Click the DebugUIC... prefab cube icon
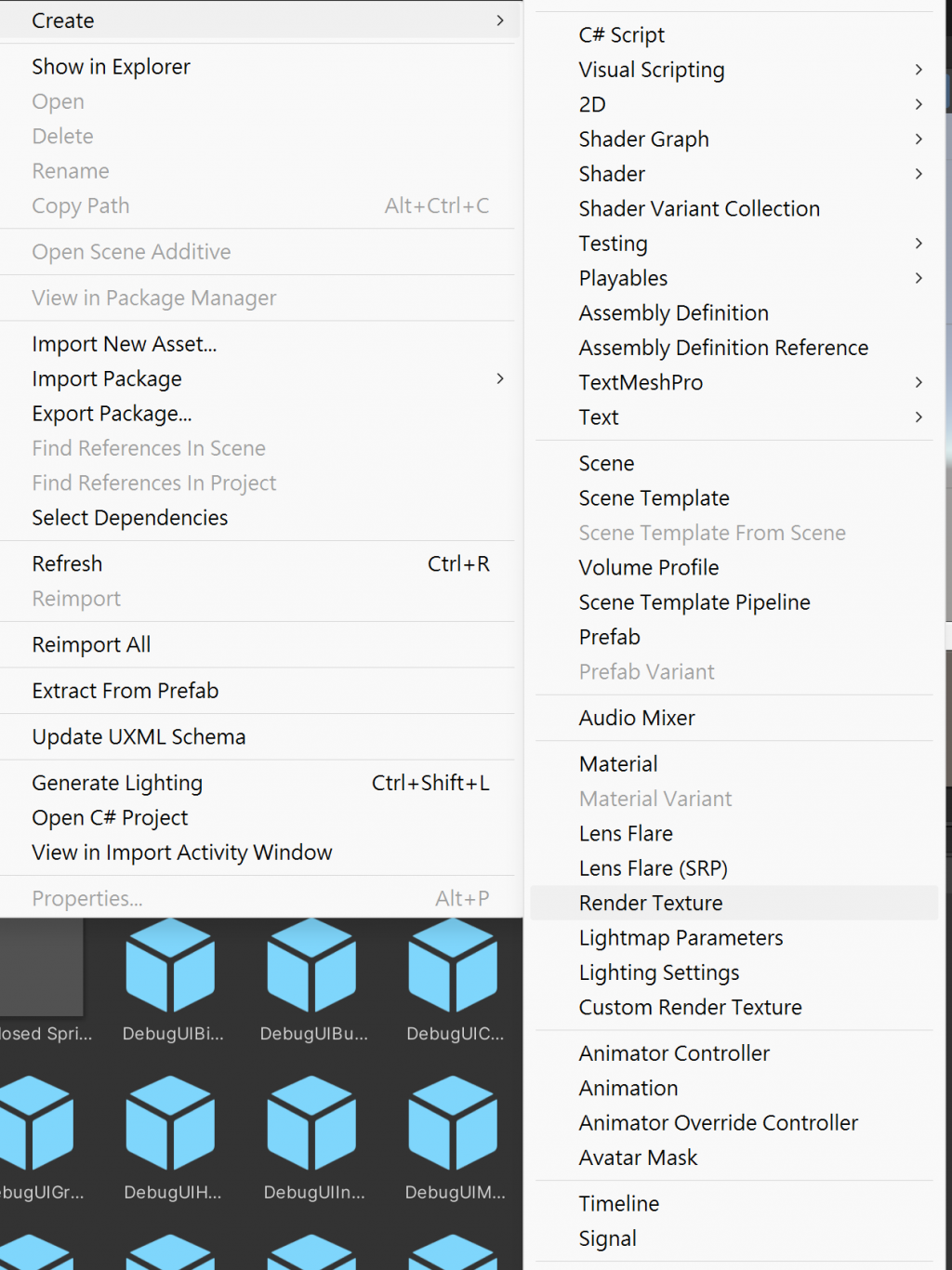Viewport: 952px width, 1270px height. pos(454,967)
